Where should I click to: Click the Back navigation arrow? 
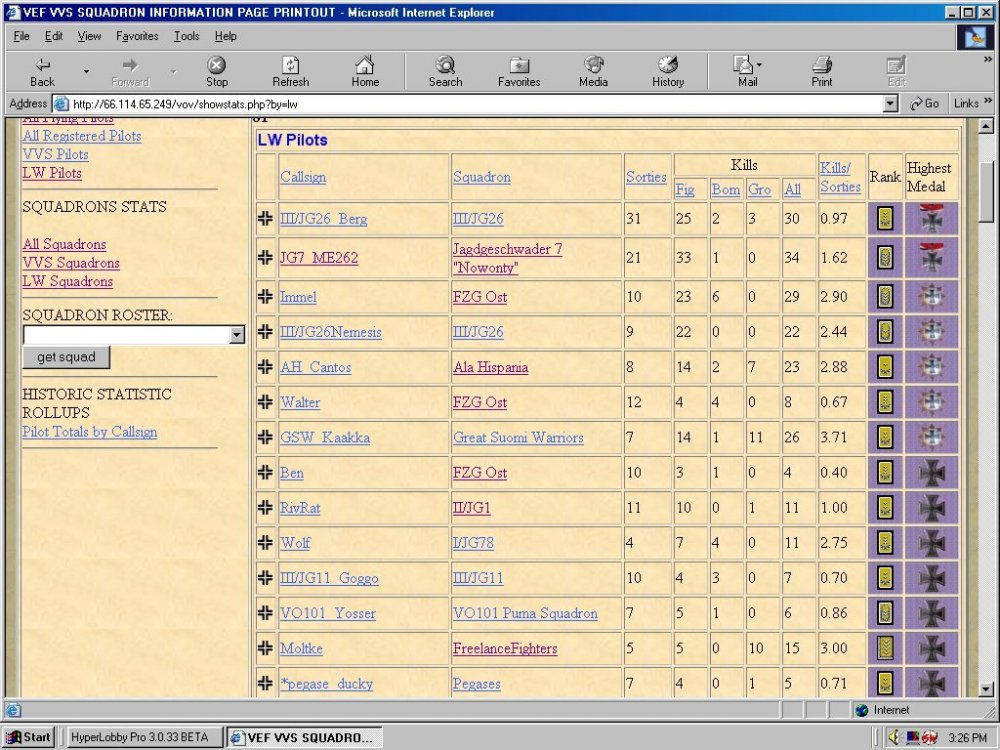(x=42, y=66)
